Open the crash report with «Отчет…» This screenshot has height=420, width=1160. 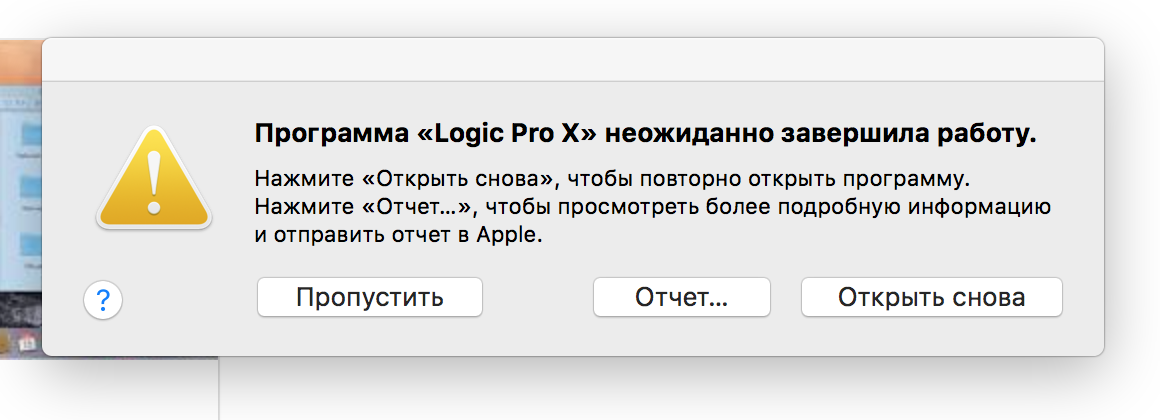(x=681, y=298)
